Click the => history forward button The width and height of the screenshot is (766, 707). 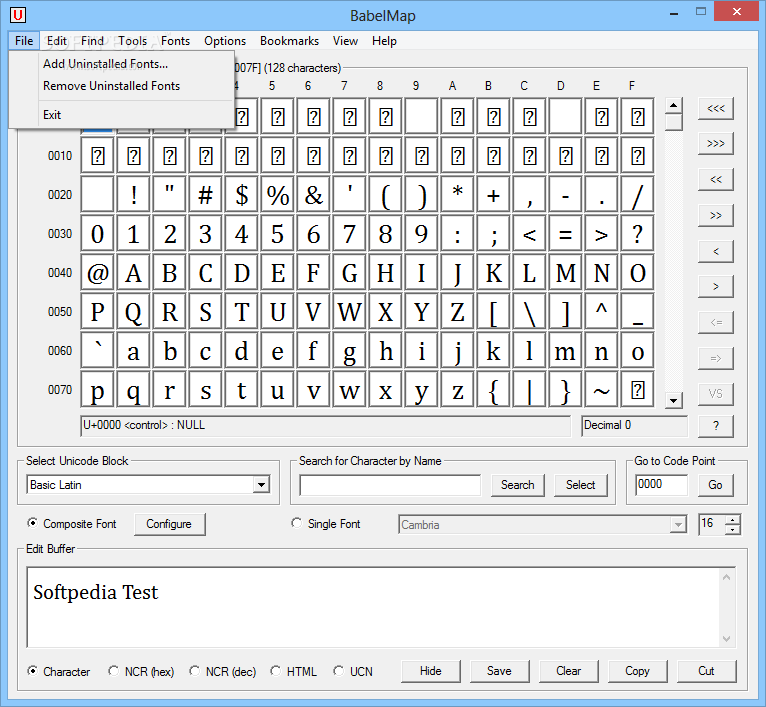click(716, 358)
